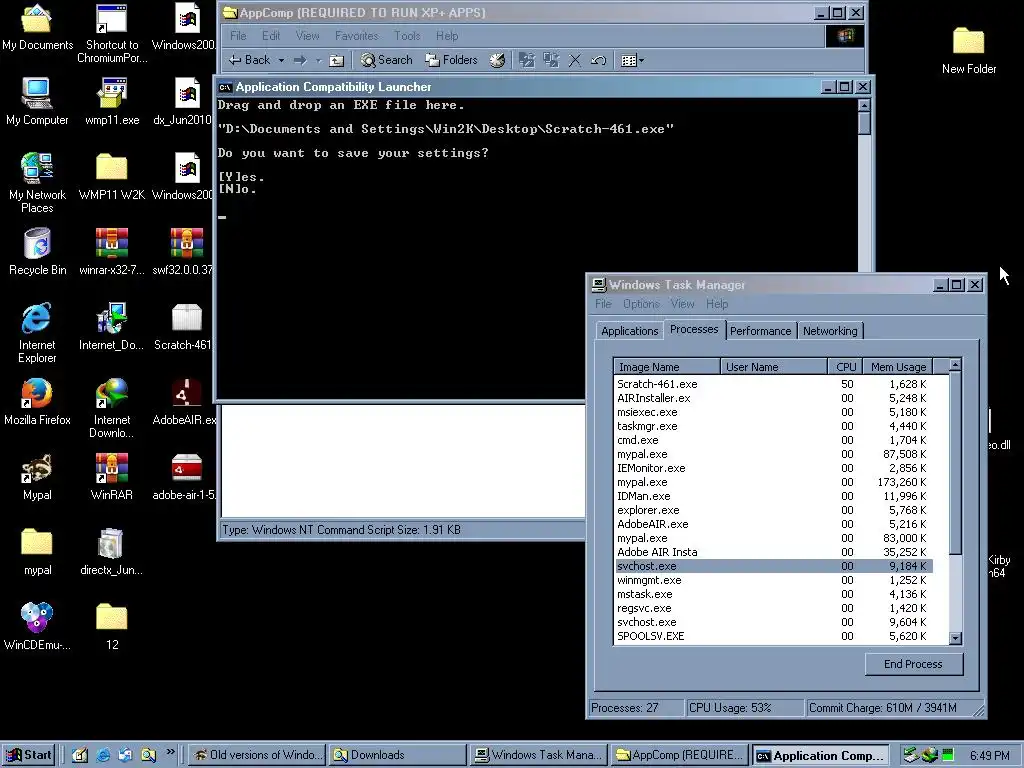
Task: Open the AdobeAIR.exe desktop icon
Action: (185, 402)
